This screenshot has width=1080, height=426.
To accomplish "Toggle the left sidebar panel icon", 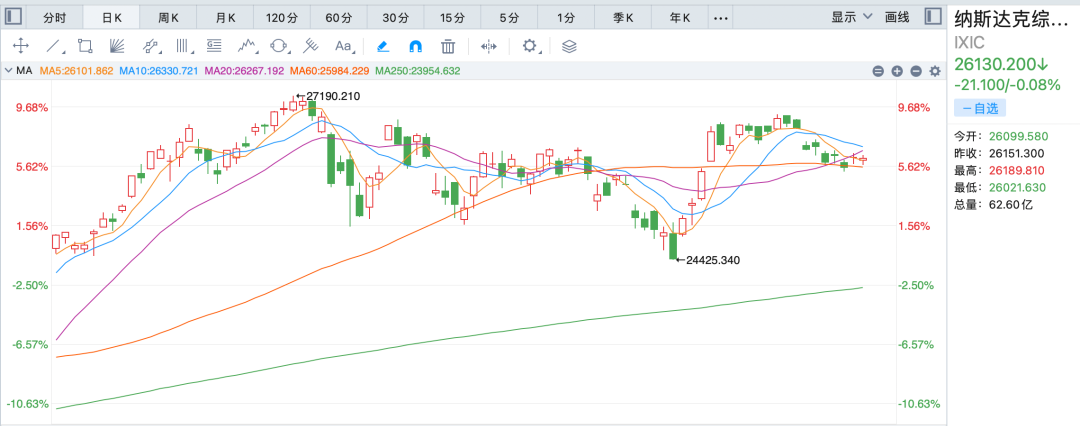I will [14, 17].
